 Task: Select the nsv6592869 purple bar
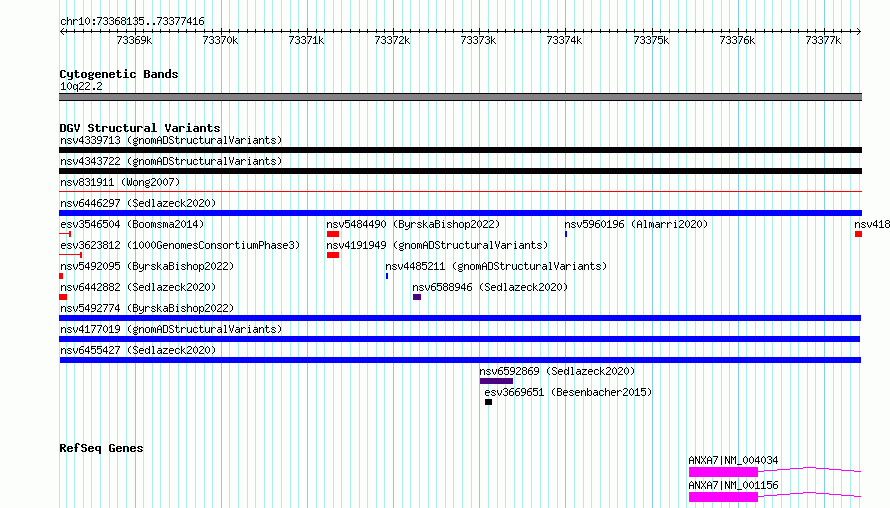point(497,381)
